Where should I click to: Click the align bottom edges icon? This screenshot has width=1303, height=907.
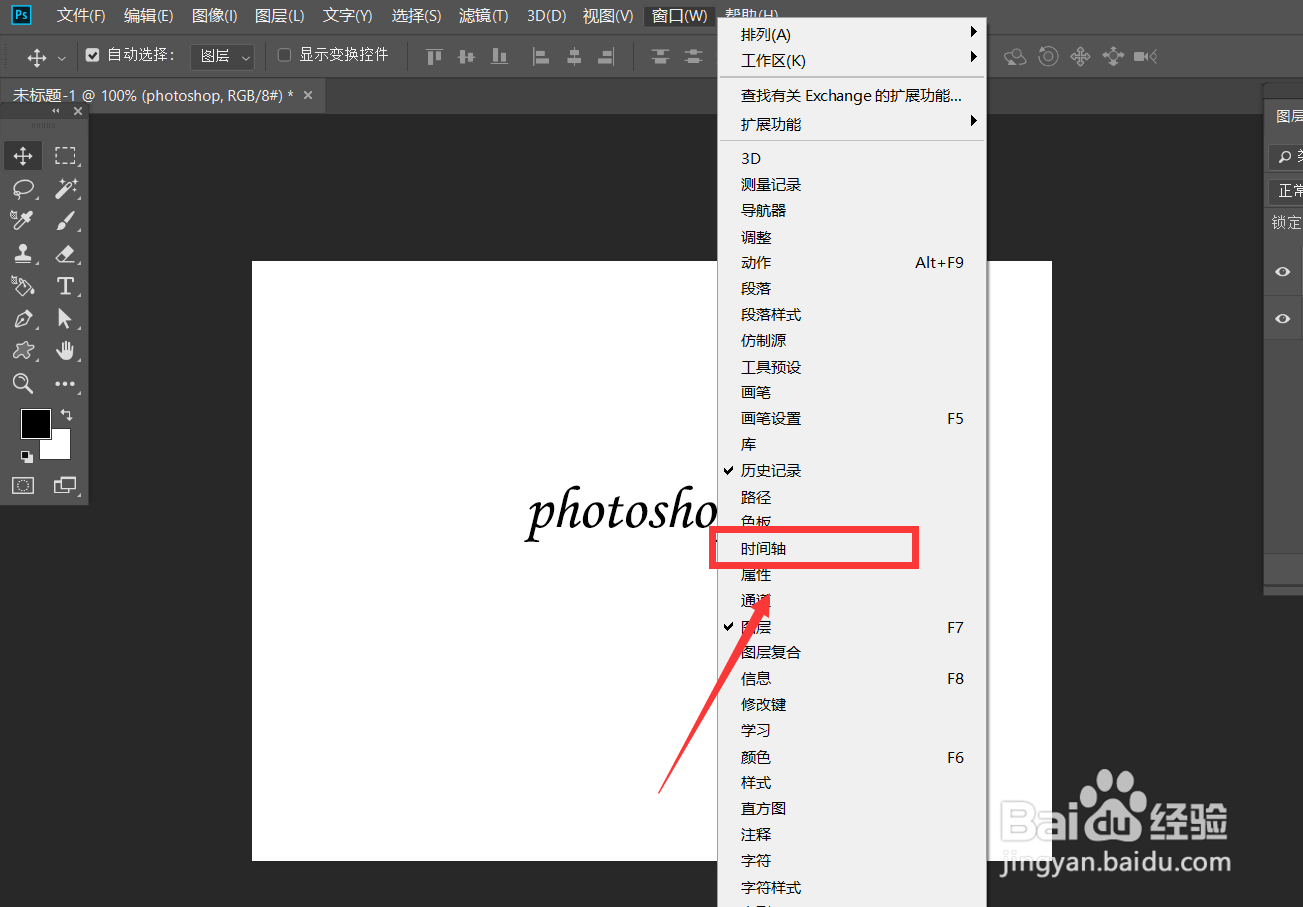pos(499,57)
